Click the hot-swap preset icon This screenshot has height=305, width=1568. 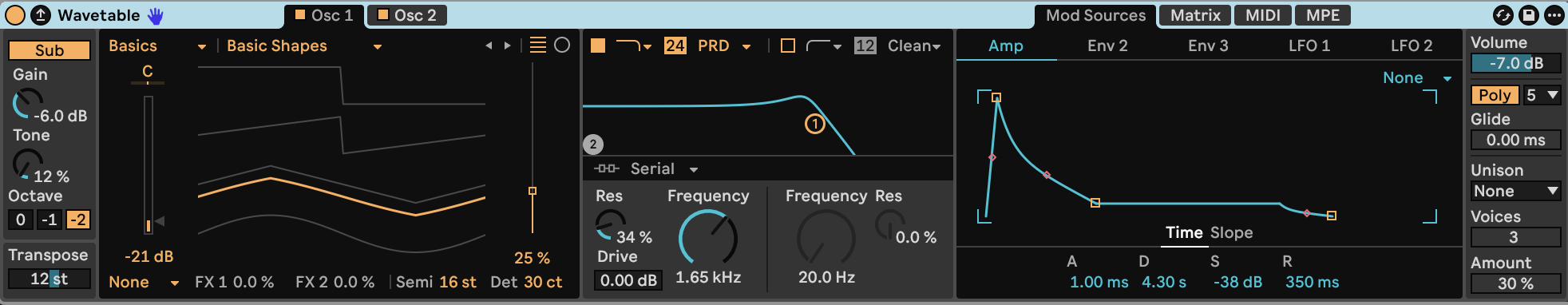tap(1503, 15)
